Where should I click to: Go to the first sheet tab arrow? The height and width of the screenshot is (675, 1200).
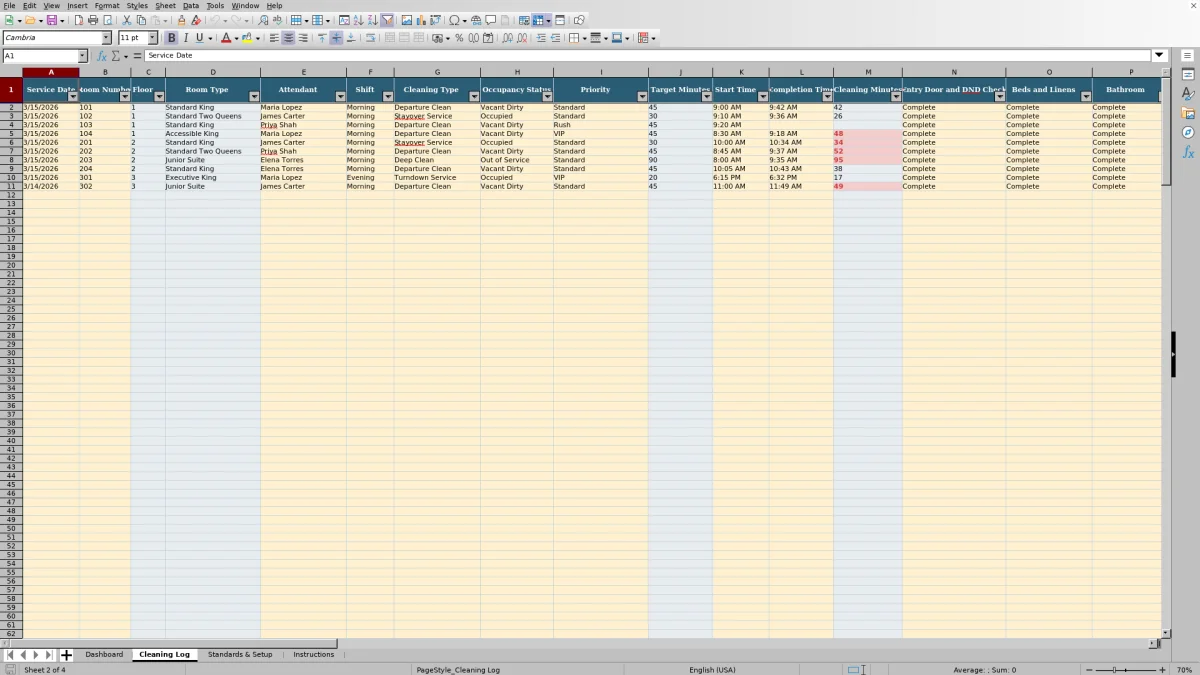pyautogui.click(x=10, y=655)
